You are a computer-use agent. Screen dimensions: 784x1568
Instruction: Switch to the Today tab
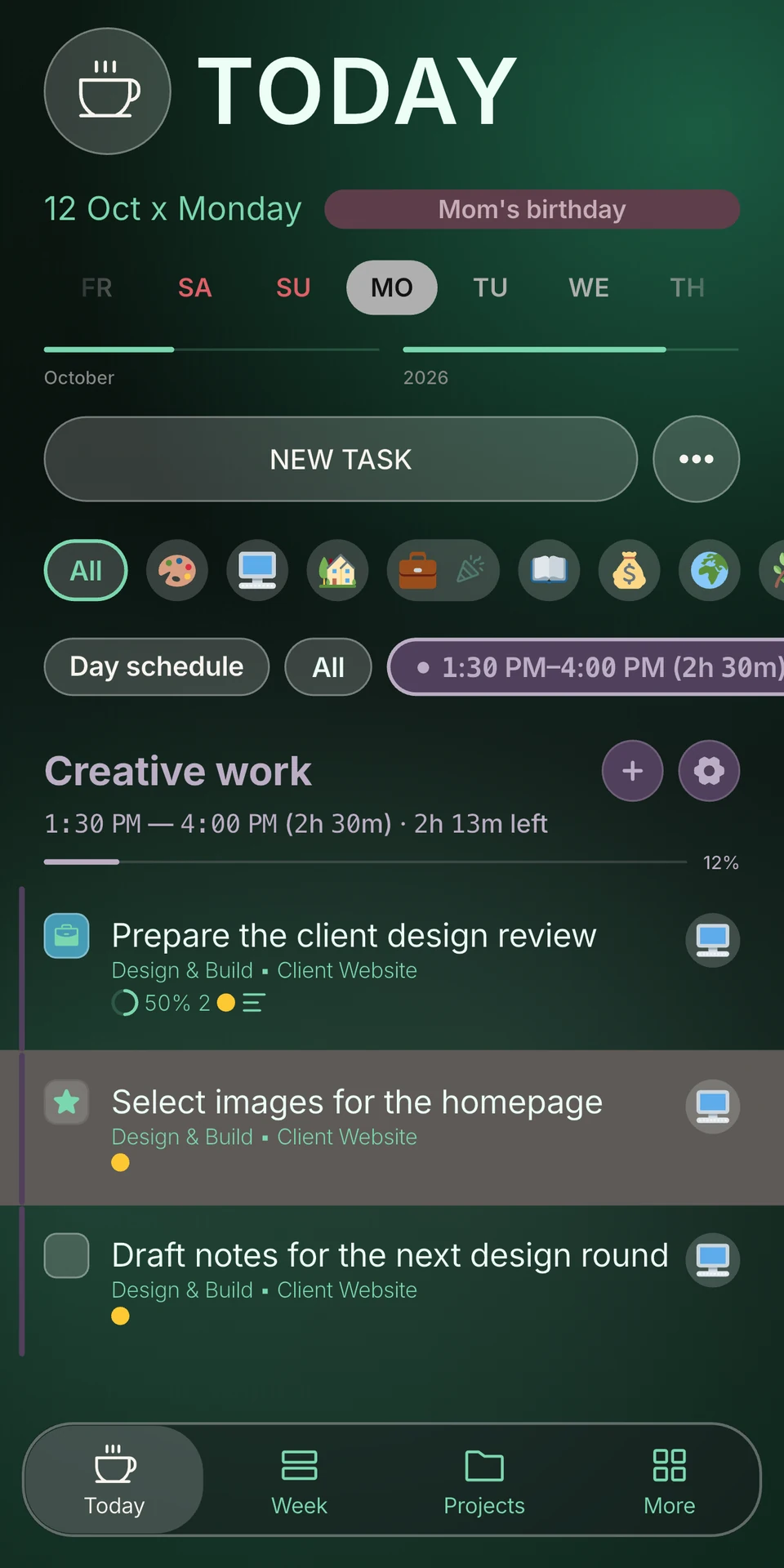click(114, 1480)
